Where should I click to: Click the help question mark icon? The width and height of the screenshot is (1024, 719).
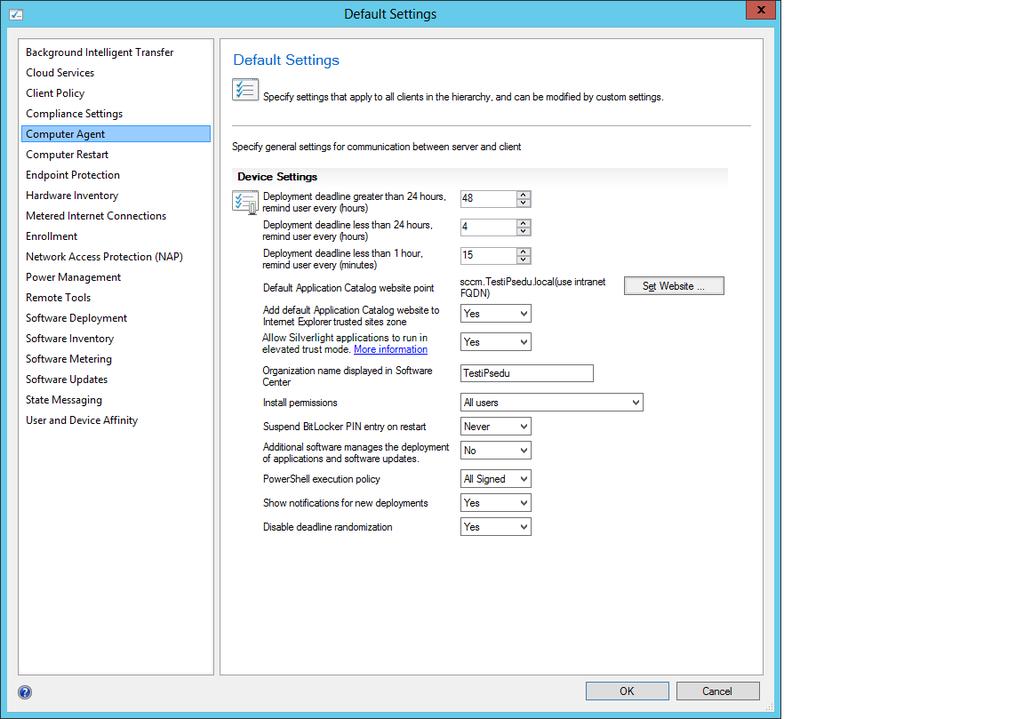point(25,692)
